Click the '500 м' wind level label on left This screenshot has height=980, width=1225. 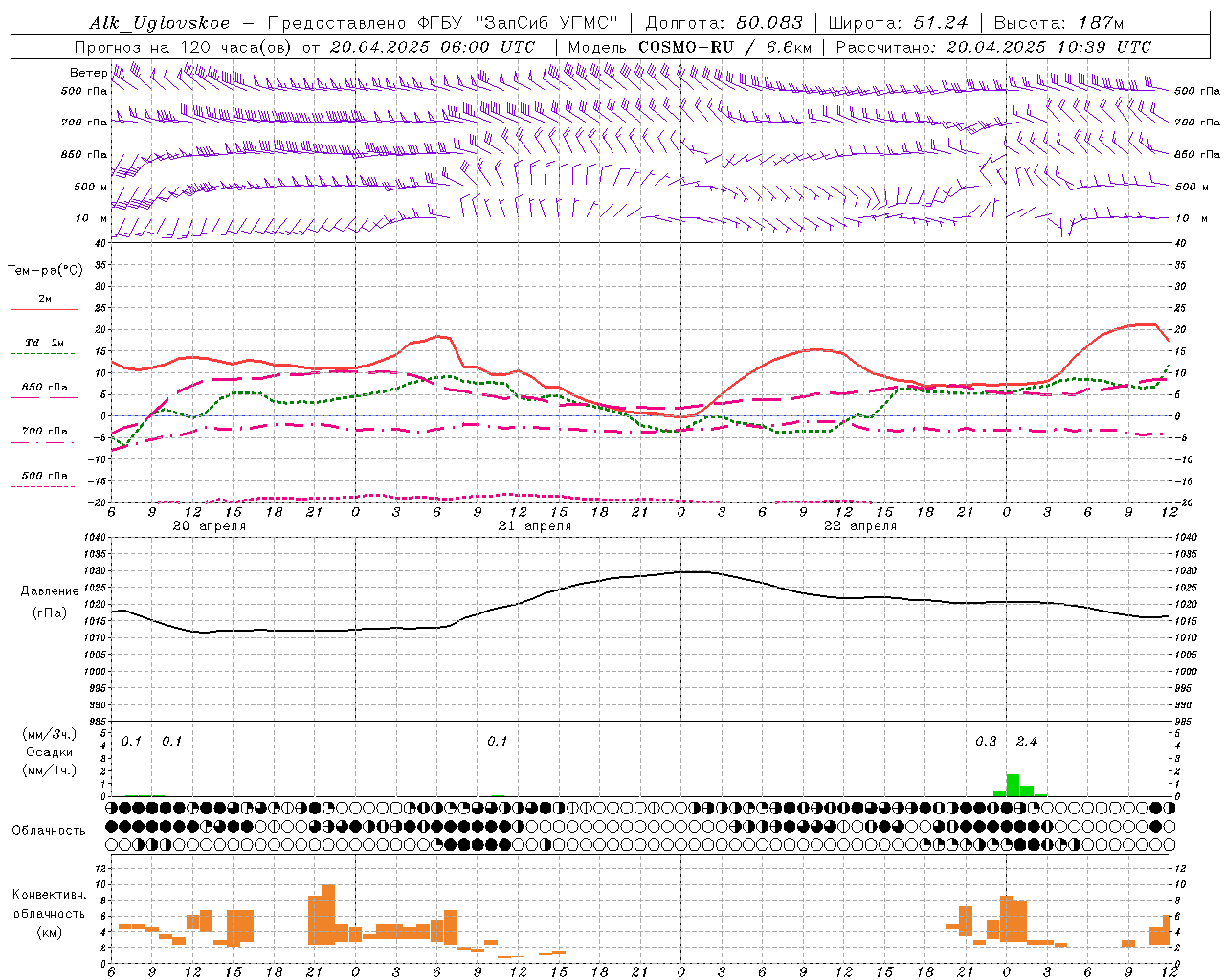91,188
